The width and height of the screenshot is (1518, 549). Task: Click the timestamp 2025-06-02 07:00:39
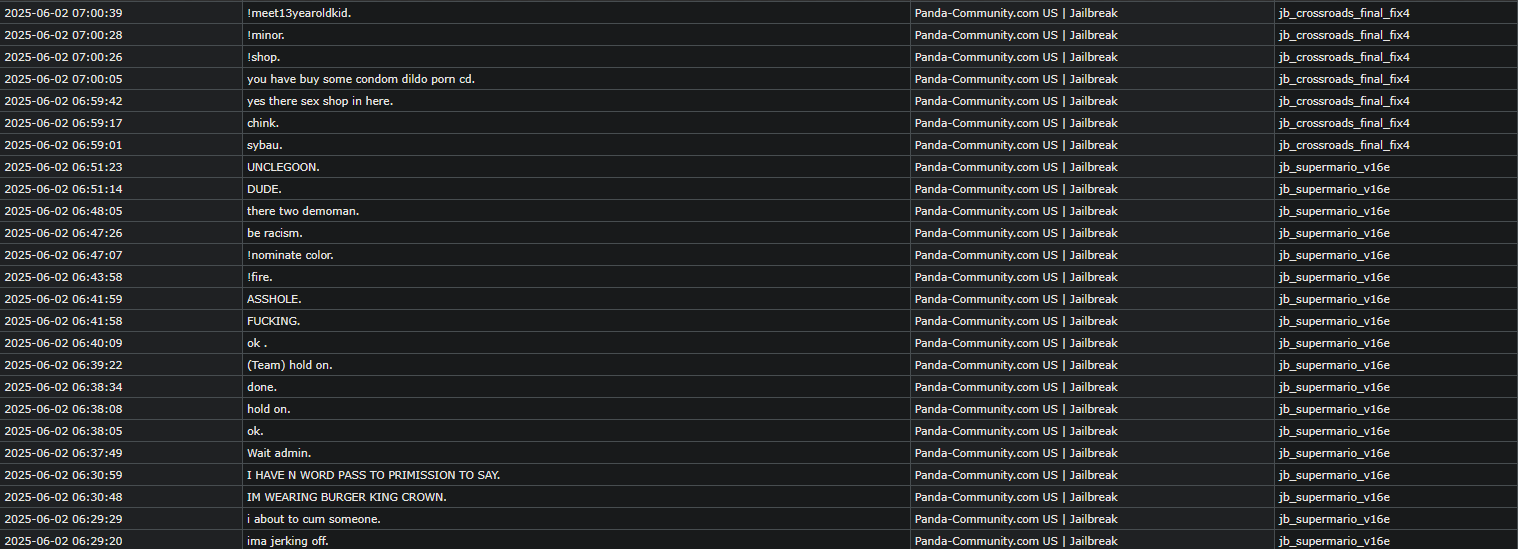click(x=63, y=13)
